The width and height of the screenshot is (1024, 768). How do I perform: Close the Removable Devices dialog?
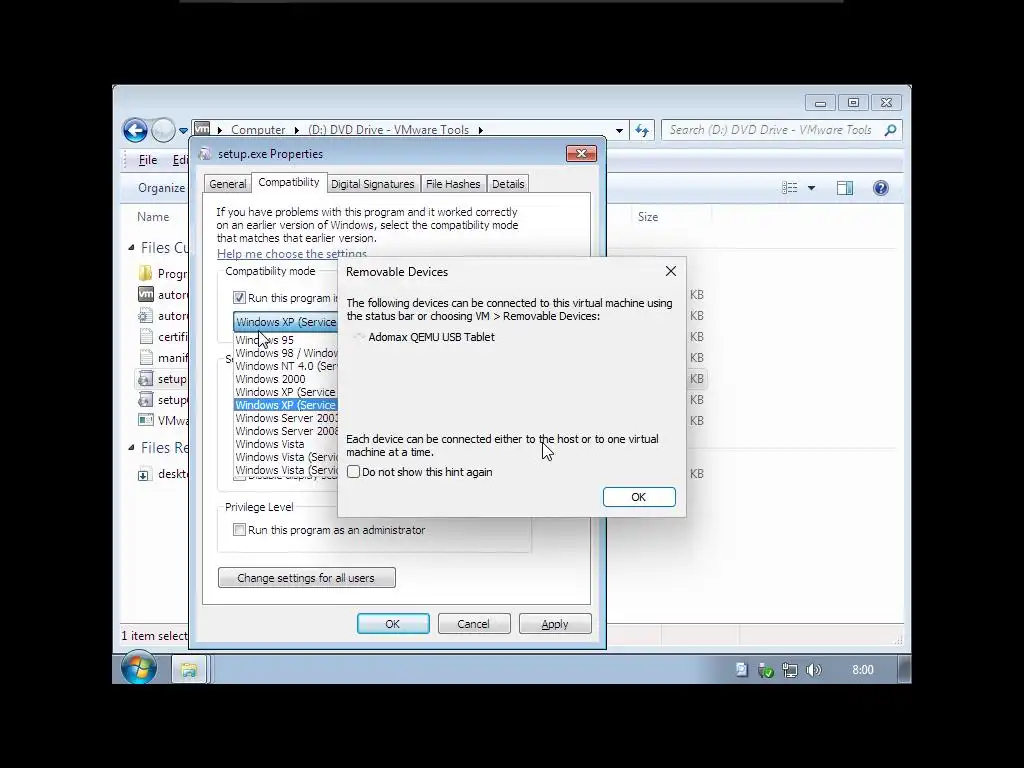[671, 271]
